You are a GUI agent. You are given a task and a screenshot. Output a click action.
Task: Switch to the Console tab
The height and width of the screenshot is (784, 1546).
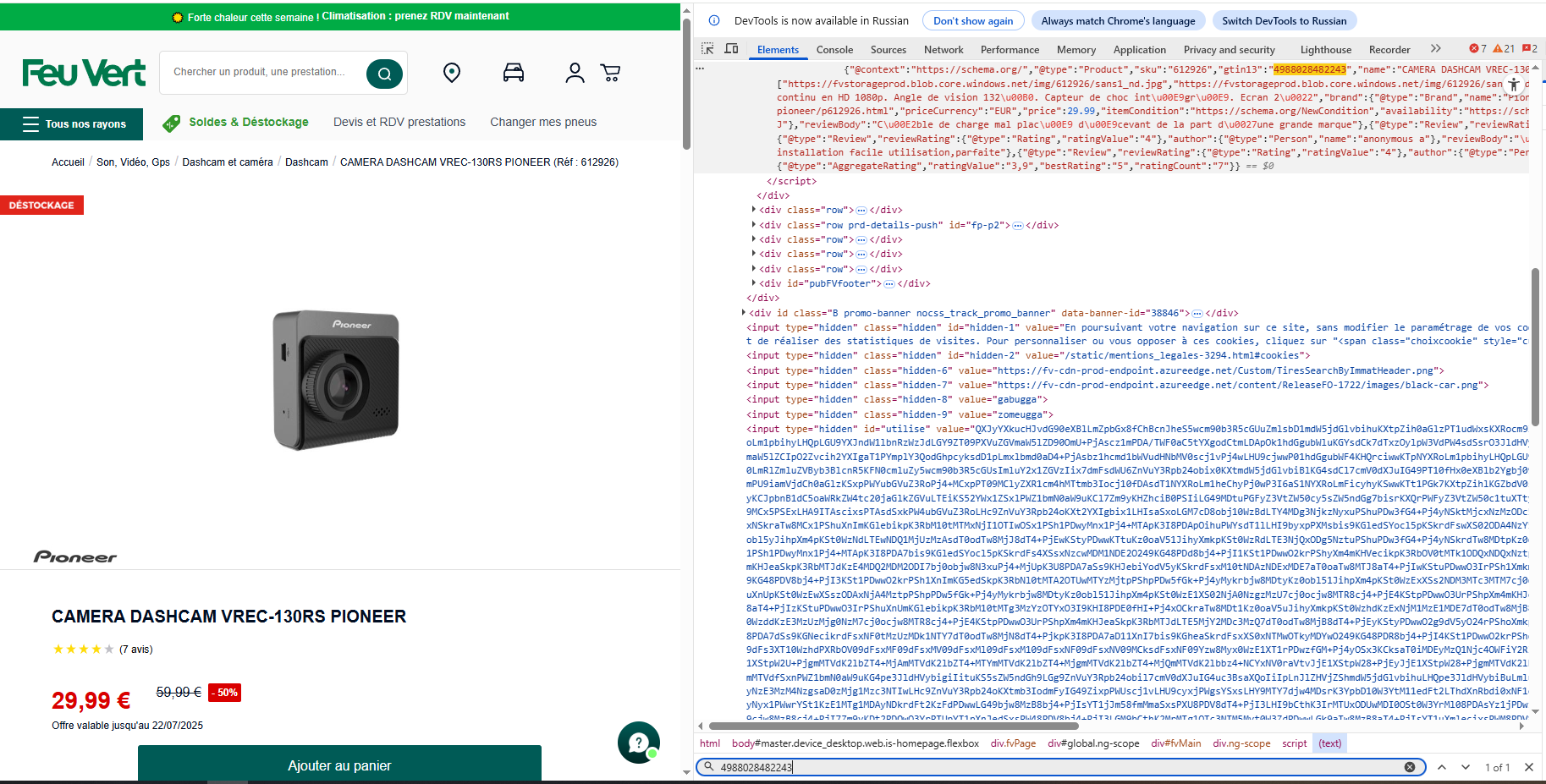pos(834,50)
